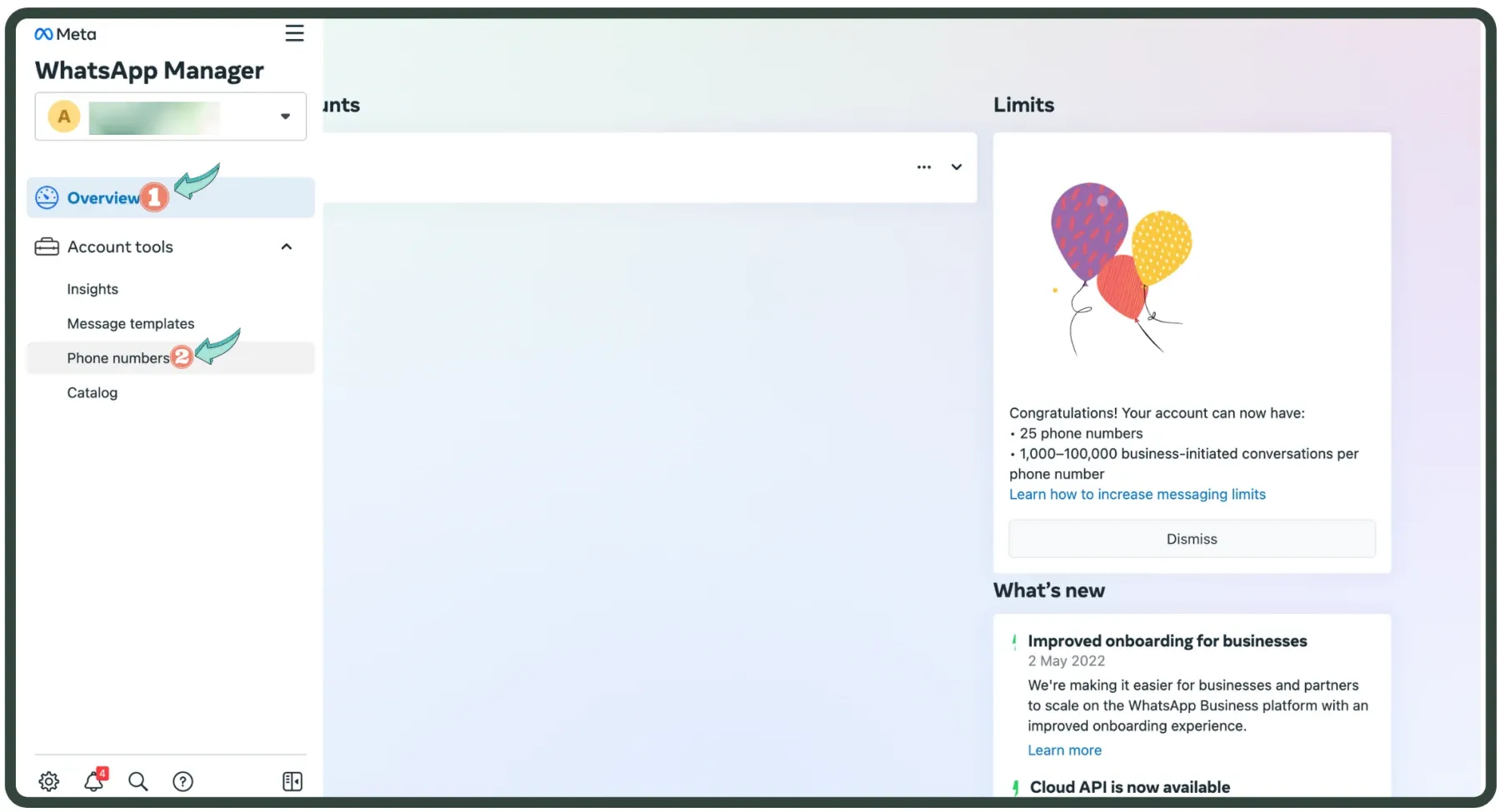
Task: Select Overview in the sidebar
Action: point(171,197)
